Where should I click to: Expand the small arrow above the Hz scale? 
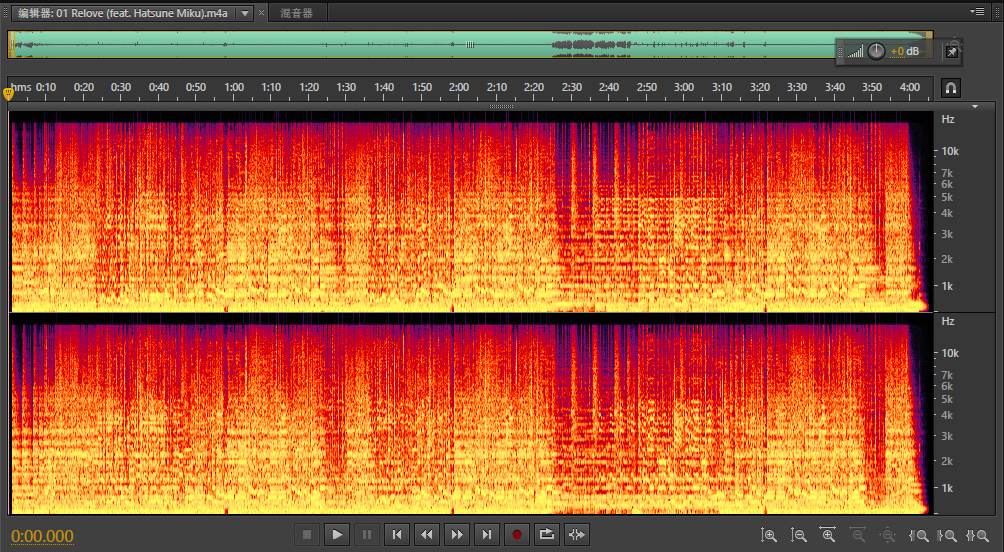975,105
